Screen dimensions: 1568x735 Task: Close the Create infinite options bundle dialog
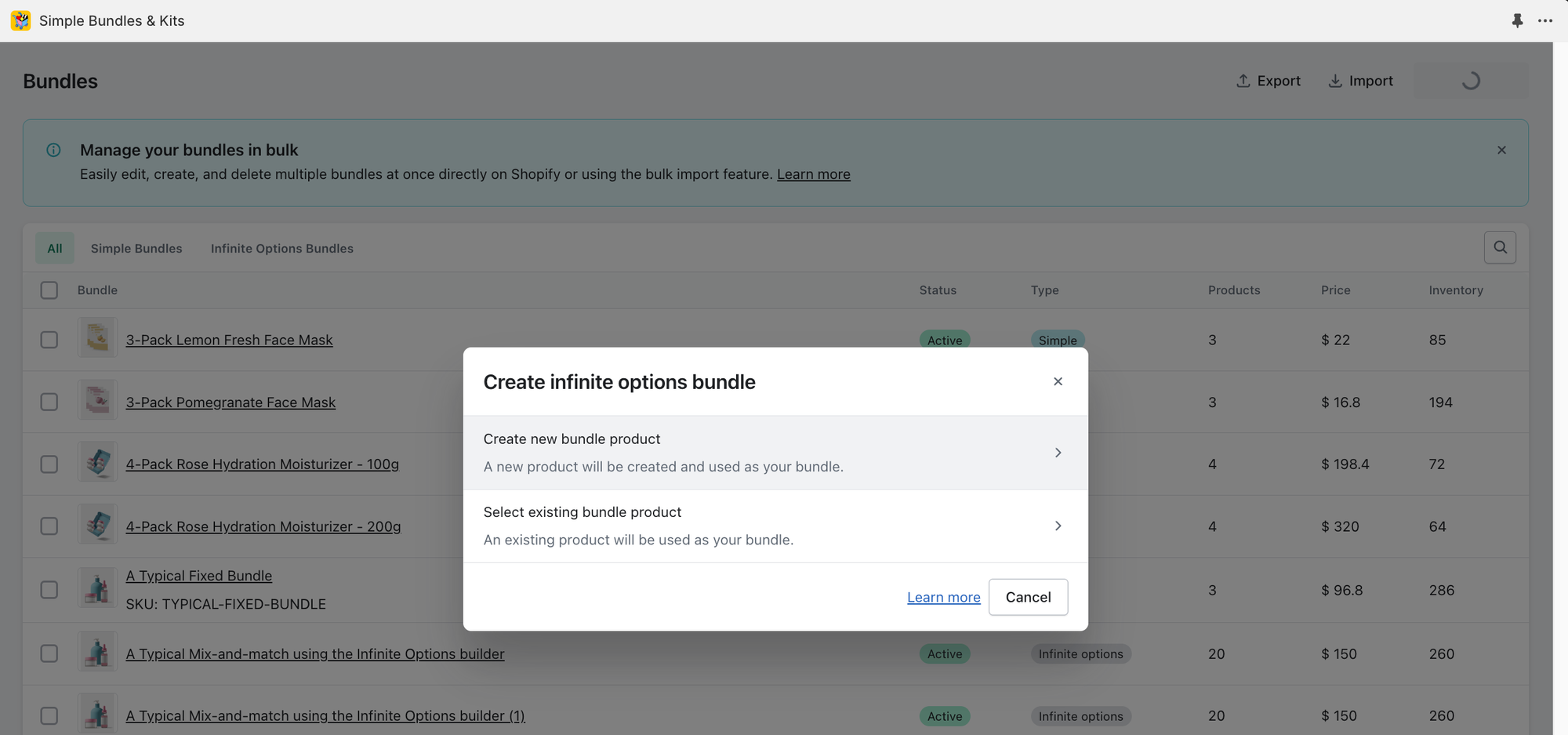click(1058, 381)
